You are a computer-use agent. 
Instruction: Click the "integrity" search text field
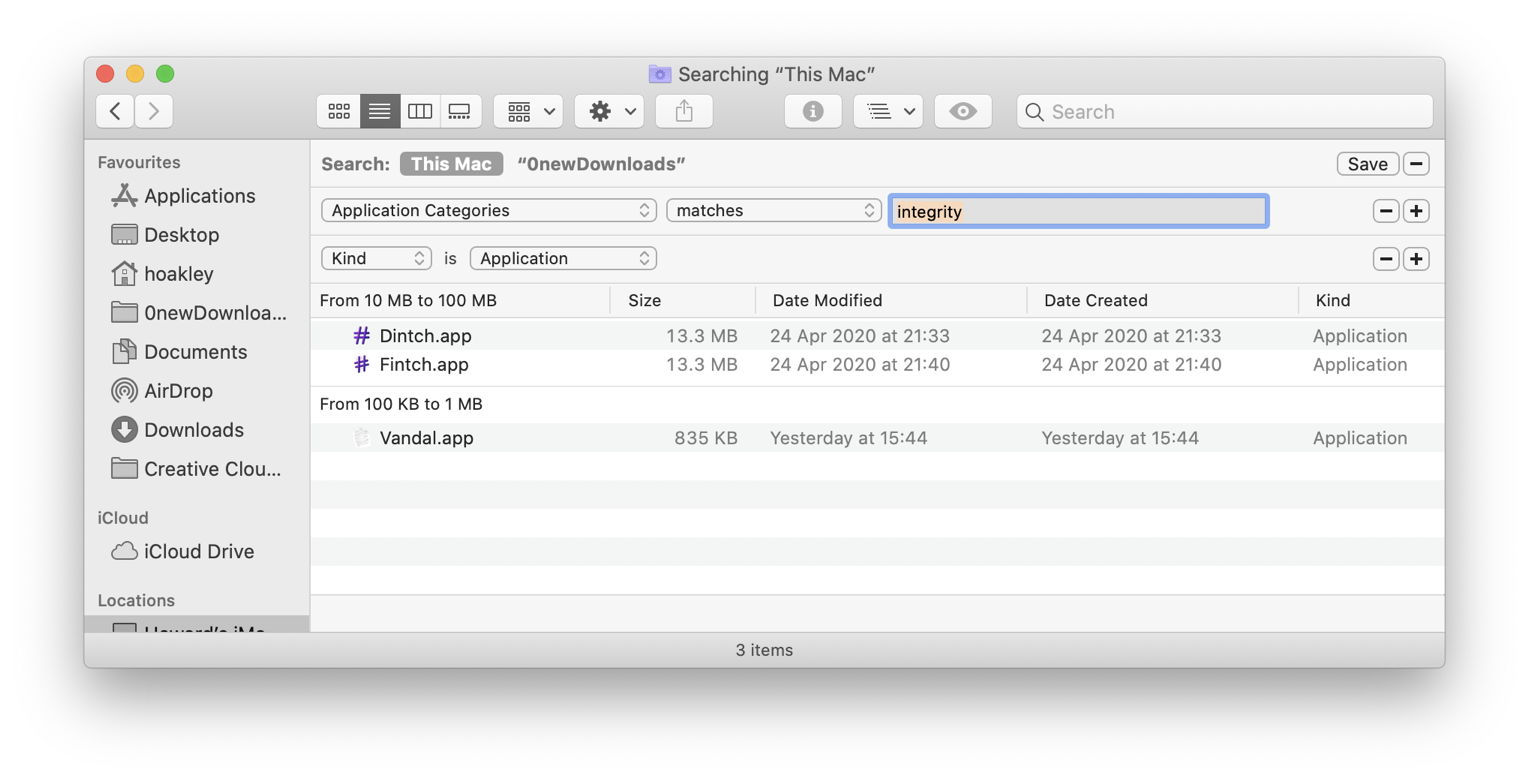(x=1078, y=211)
